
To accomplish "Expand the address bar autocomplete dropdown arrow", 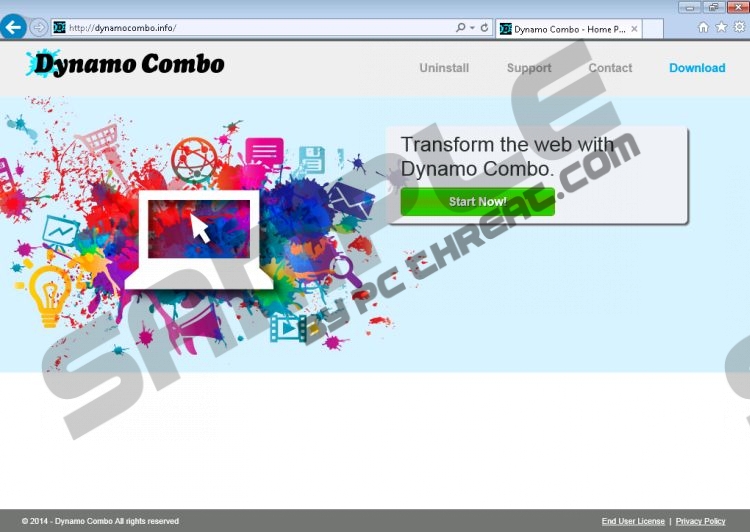I will point(472,28).
